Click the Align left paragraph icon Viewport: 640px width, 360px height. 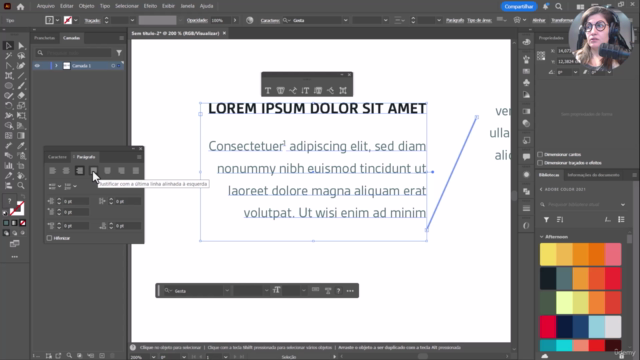click(52, 171)
